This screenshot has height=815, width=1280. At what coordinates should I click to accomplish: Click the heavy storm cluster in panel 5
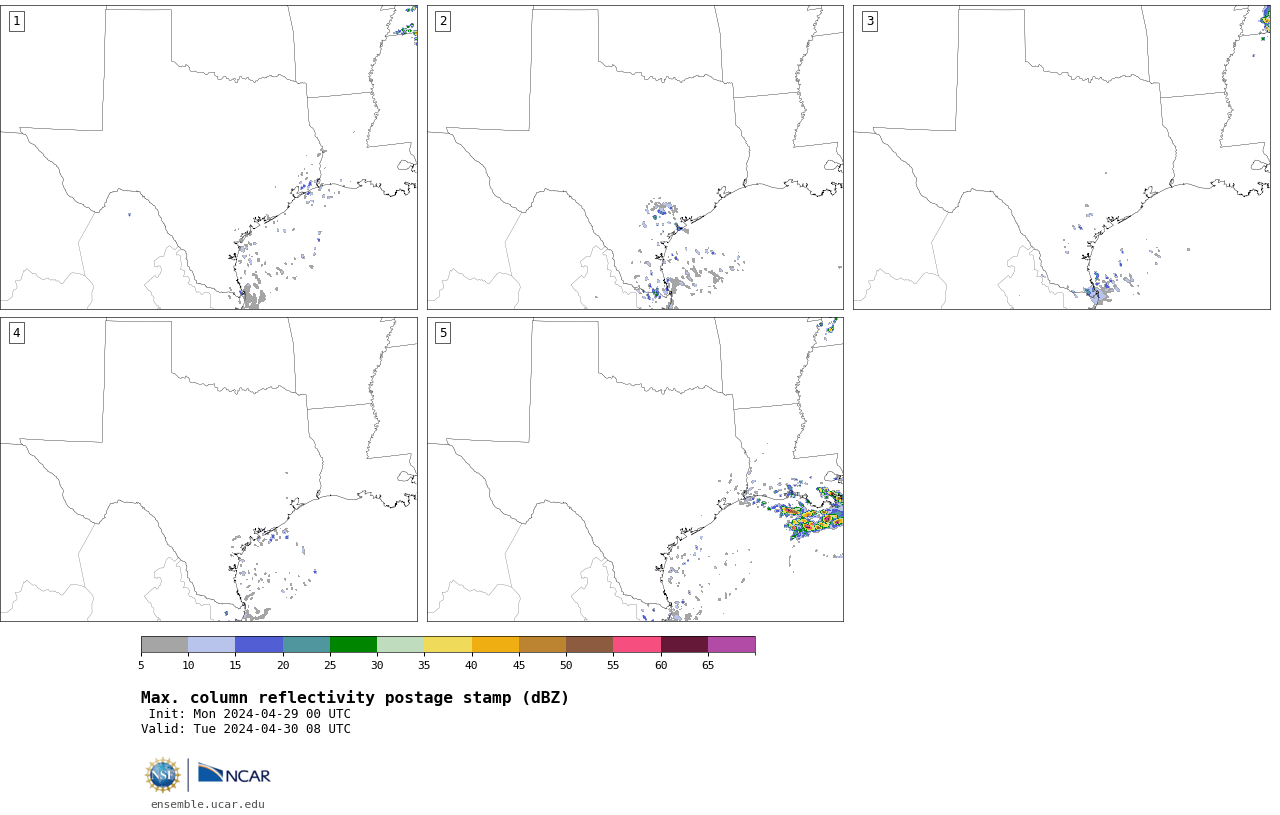pos(814,515)
